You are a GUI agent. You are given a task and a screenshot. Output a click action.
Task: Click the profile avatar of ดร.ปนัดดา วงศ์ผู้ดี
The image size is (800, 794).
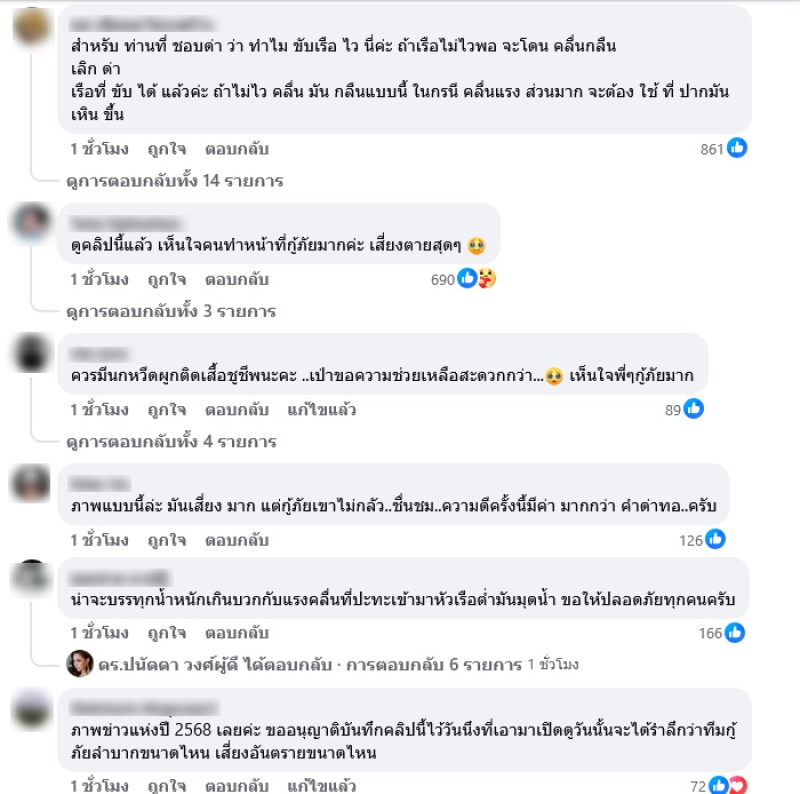[80, 663]
